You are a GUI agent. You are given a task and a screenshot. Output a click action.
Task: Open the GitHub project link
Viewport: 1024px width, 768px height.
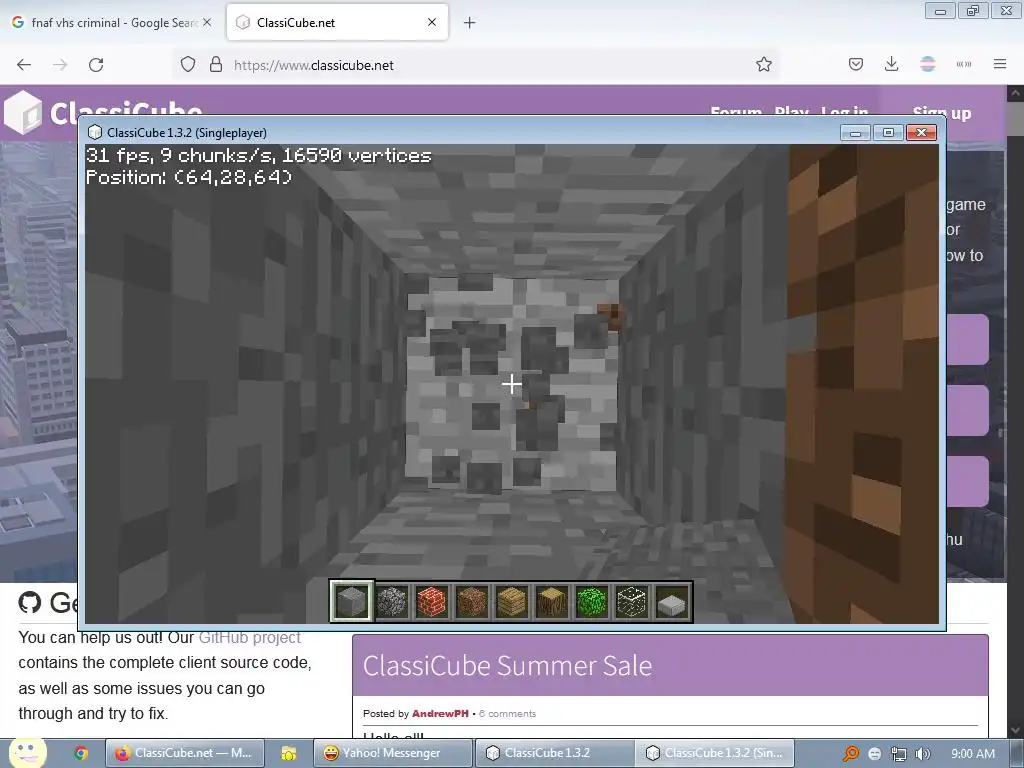click(249, 637)
